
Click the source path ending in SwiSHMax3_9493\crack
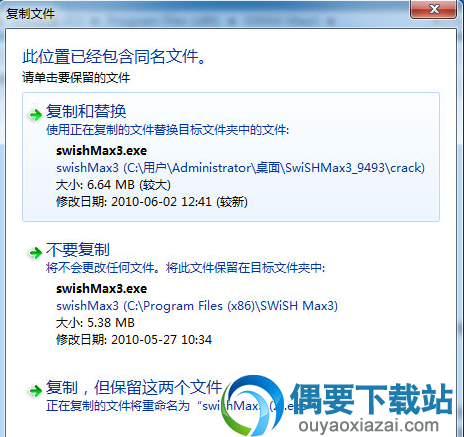[241, 168]
